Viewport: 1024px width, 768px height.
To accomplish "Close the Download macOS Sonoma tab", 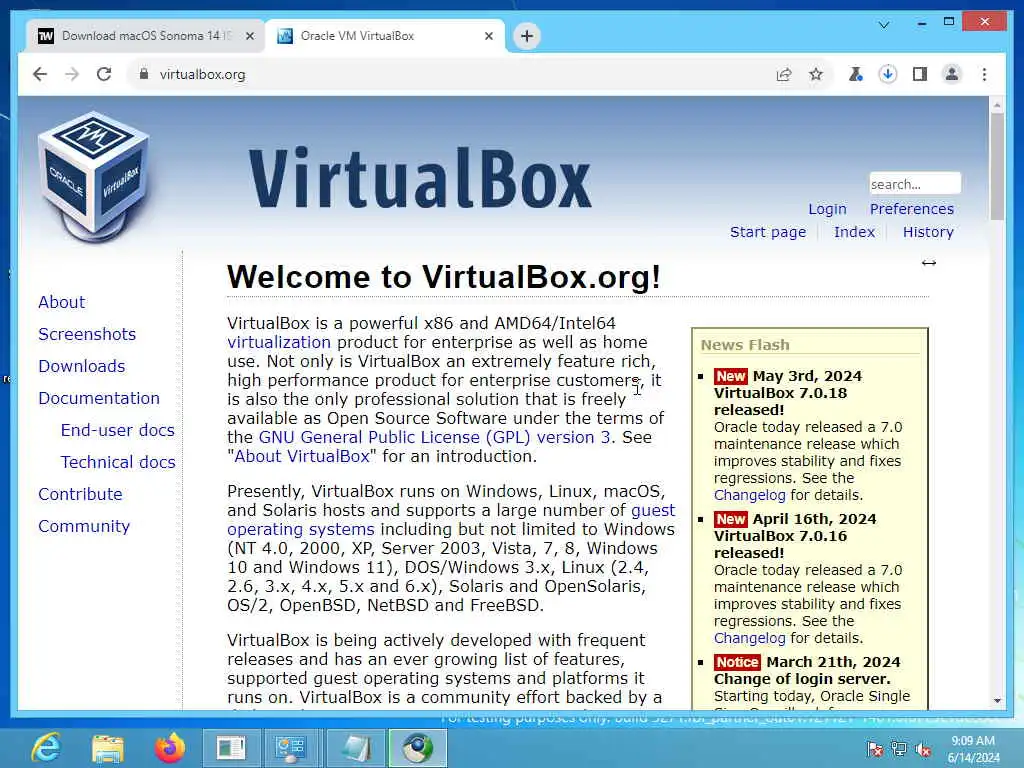I will tap(249, 36).
